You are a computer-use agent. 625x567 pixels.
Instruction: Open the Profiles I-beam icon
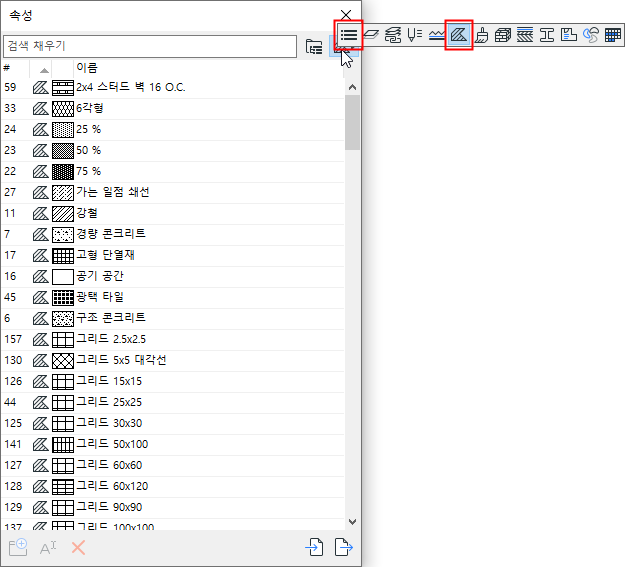coord(547,35)
